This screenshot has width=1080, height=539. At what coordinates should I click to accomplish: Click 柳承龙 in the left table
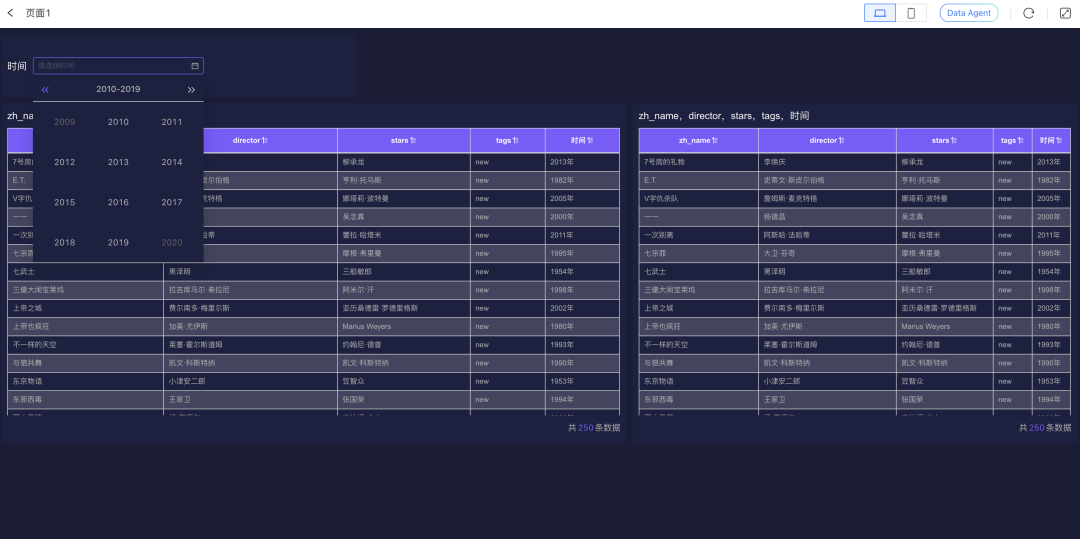pos(353,162)
